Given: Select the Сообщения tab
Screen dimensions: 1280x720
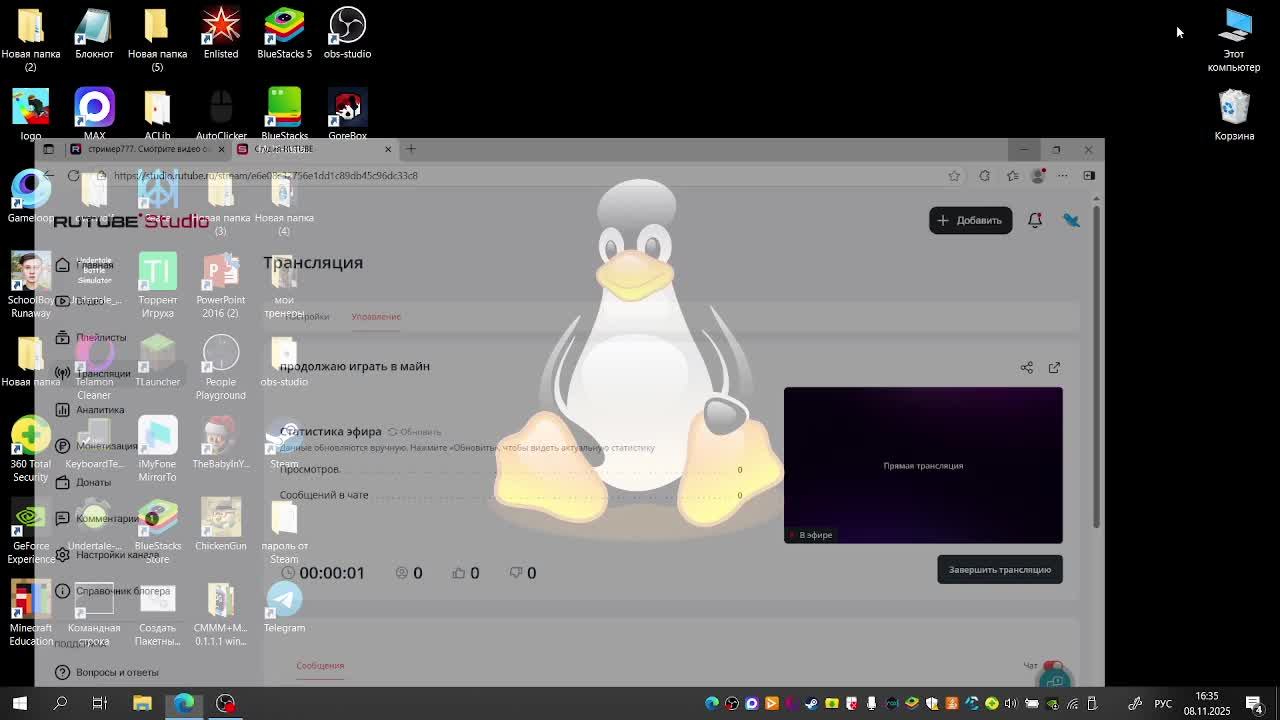Looking at the screenshot, I should click(320, 665).
